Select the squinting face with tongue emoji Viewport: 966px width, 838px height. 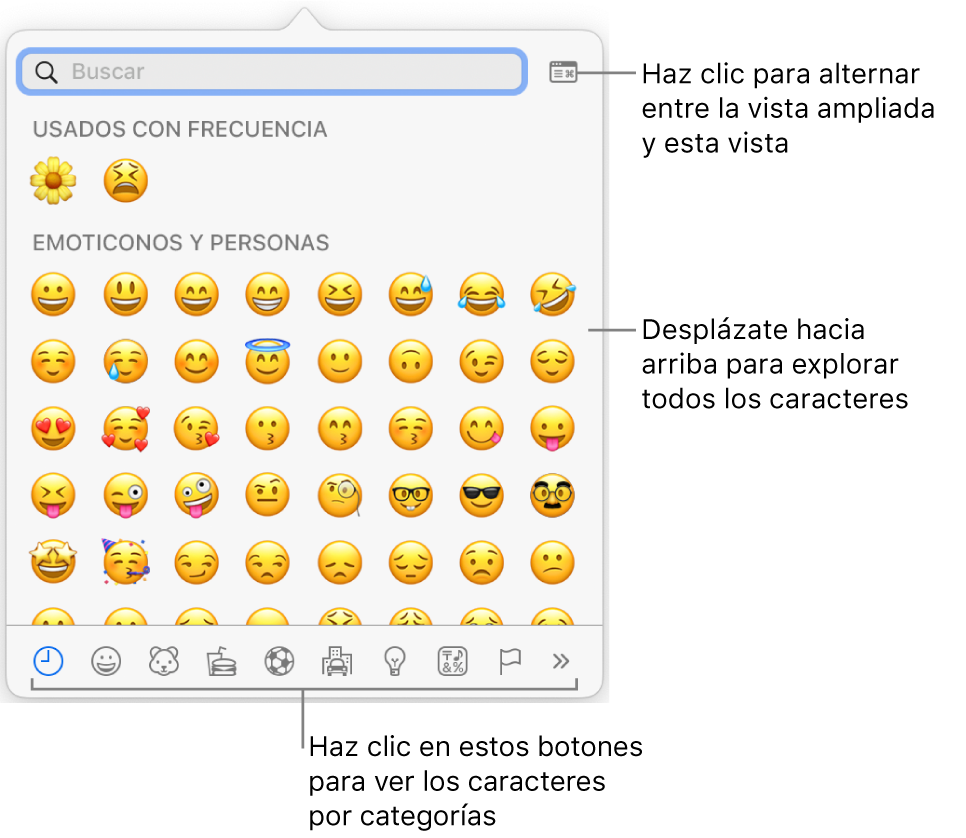pyautogui.click(x=54, y=495)
